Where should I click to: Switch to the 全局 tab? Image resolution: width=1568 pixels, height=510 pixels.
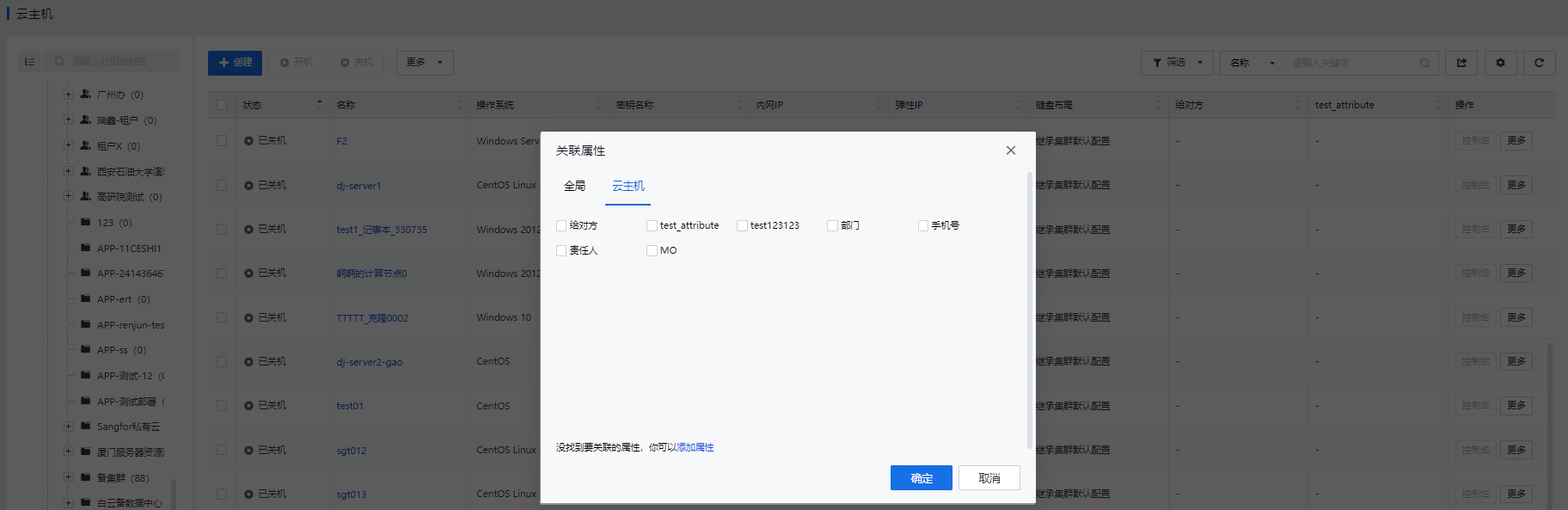point(574,186)
